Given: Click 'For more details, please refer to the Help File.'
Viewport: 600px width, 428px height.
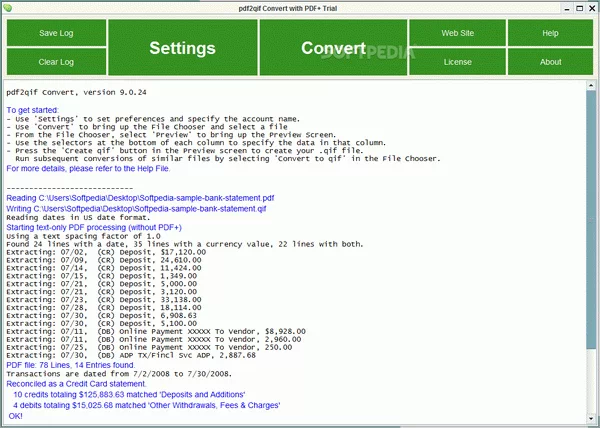Looking at the screenshot, I should pyautogui.click(x=88, y=168).
